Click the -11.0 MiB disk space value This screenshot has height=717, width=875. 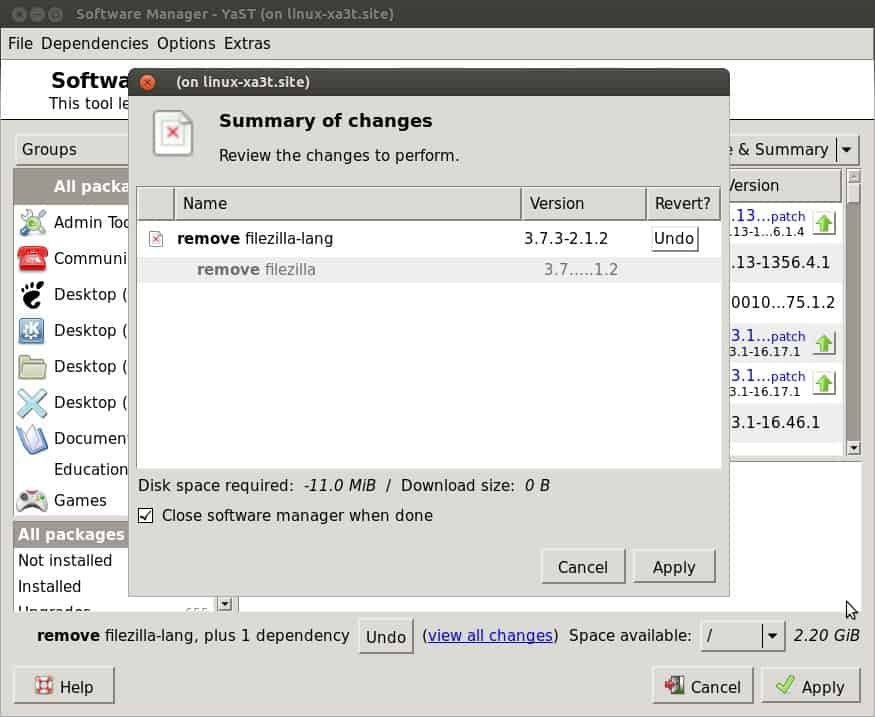click(339, 485)
